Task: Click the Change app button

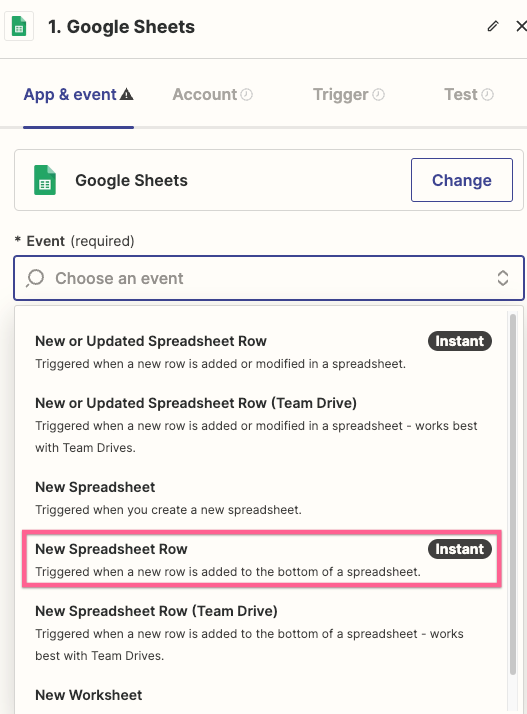Action: point(461,180)
